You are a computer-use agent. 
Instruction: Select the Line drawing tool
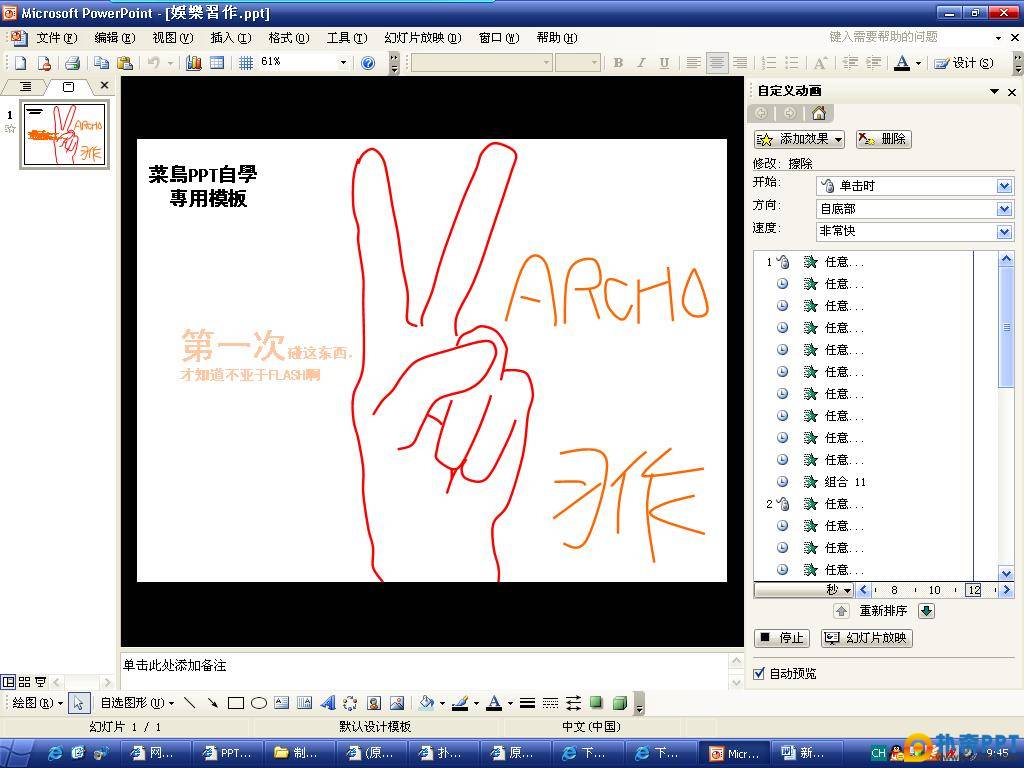[x=189, y=703]
